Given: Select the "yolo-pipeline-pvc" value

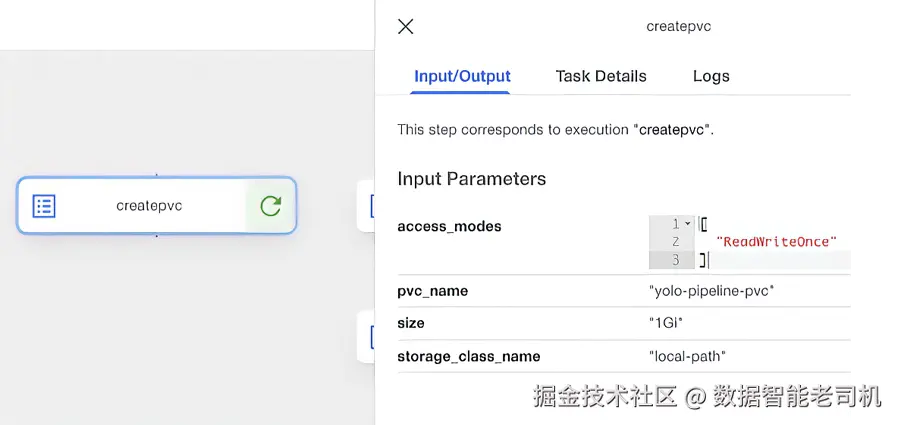Looking at the screenshot, I should point(711,291).
